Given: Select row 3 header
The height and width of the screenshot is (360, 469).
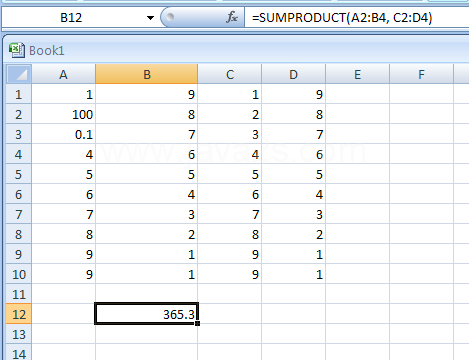Looking at the screenshot, I should coord(19,134).
